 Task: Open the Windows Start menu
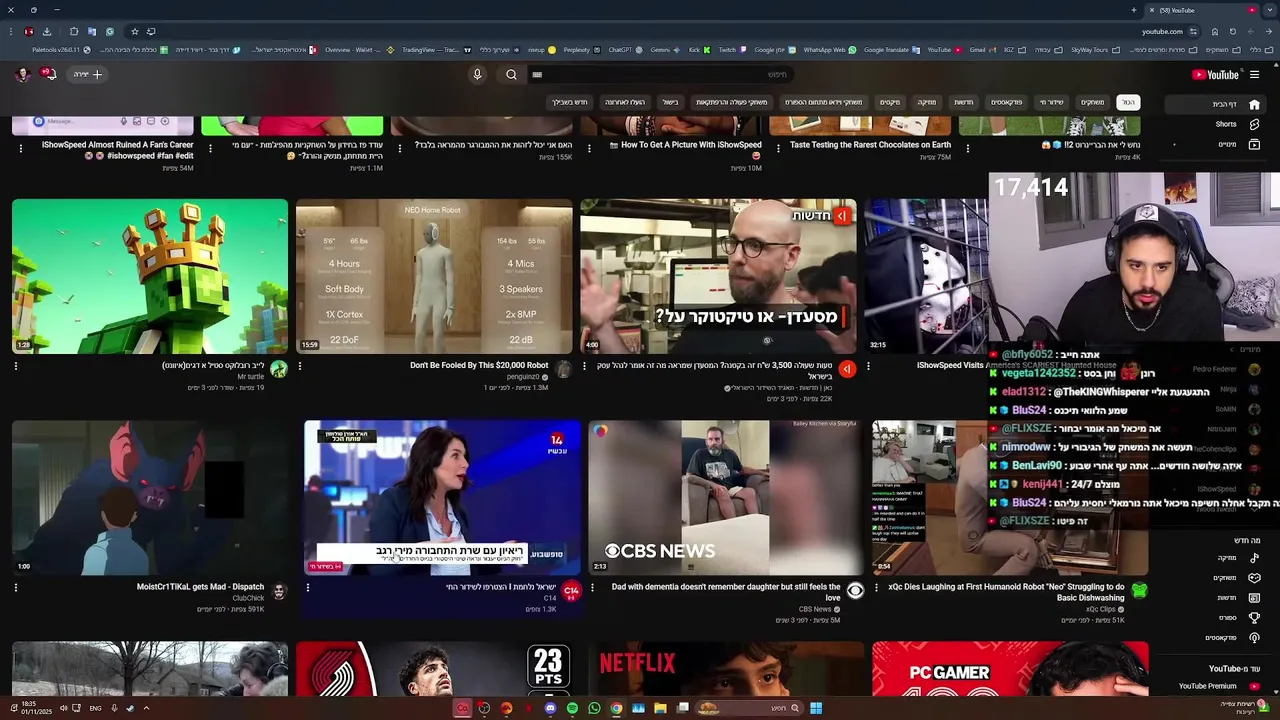[816, 708]
